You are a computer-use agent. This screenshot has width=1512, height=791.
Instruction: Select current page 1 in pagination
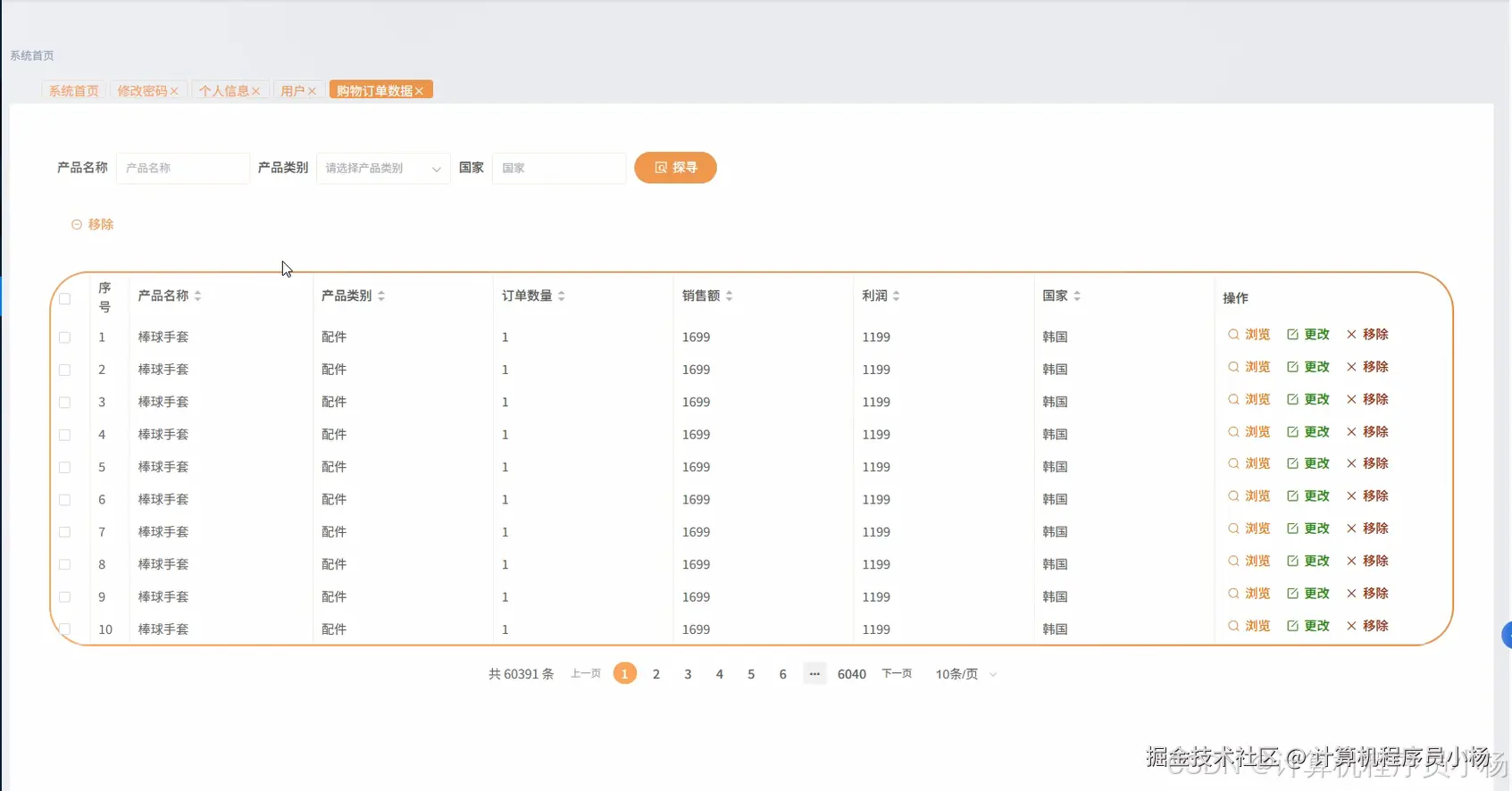pyautogui.click(x=625, y=674)
